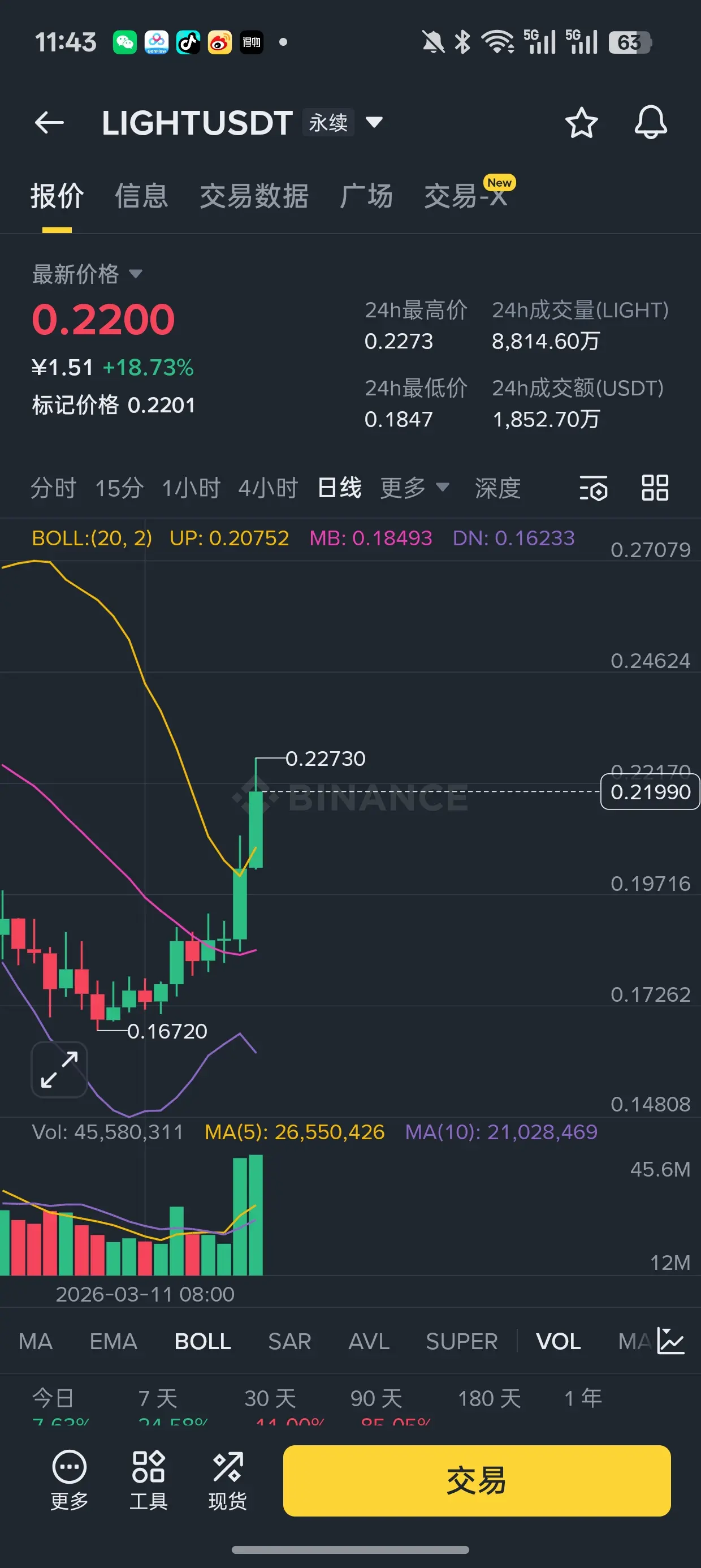Select the 4小时 chart interval
The image size is (701, 1568).
point(268,488)
